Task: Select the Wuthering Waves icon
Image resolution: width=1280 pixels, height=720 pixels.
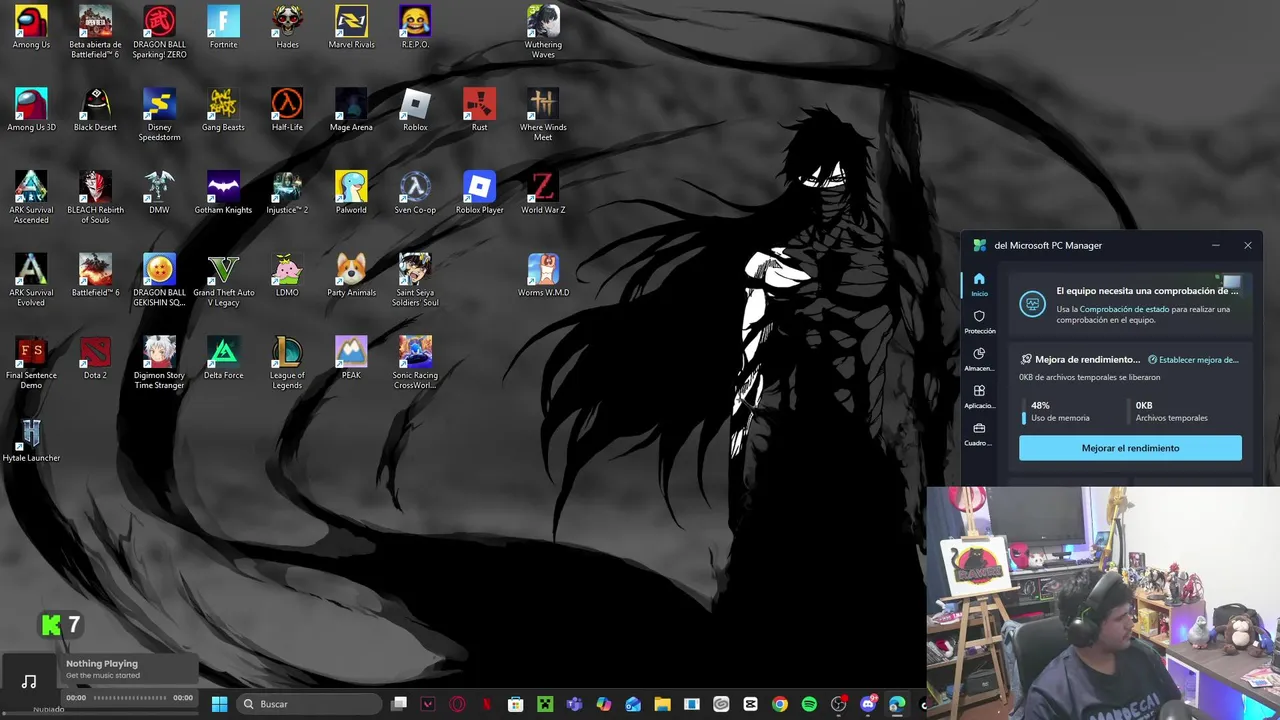Action: [x=543, y=32]
